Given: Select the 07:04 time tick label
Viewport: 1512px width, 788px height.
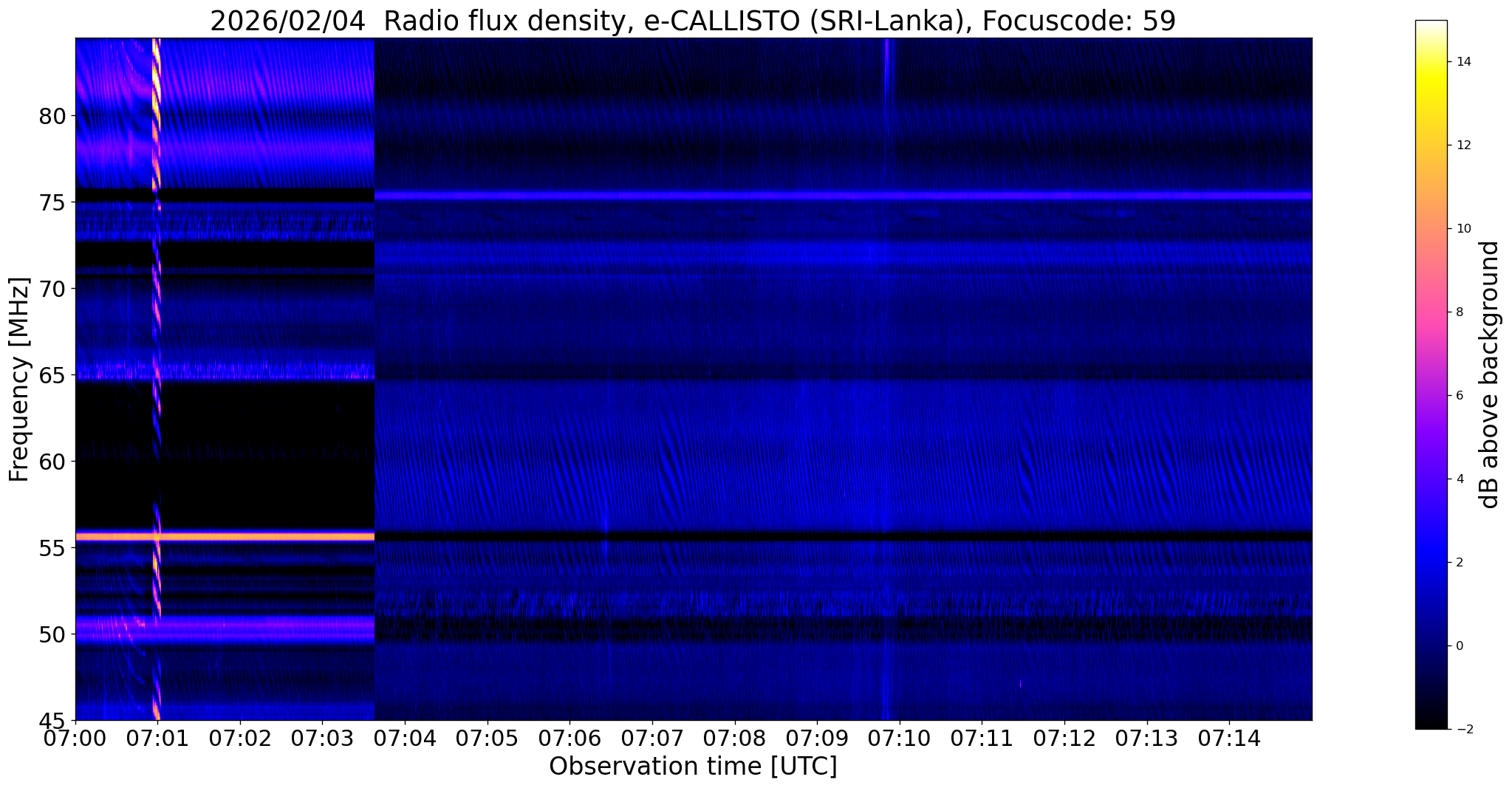Looking at the screenshot, I should [405, 738].
